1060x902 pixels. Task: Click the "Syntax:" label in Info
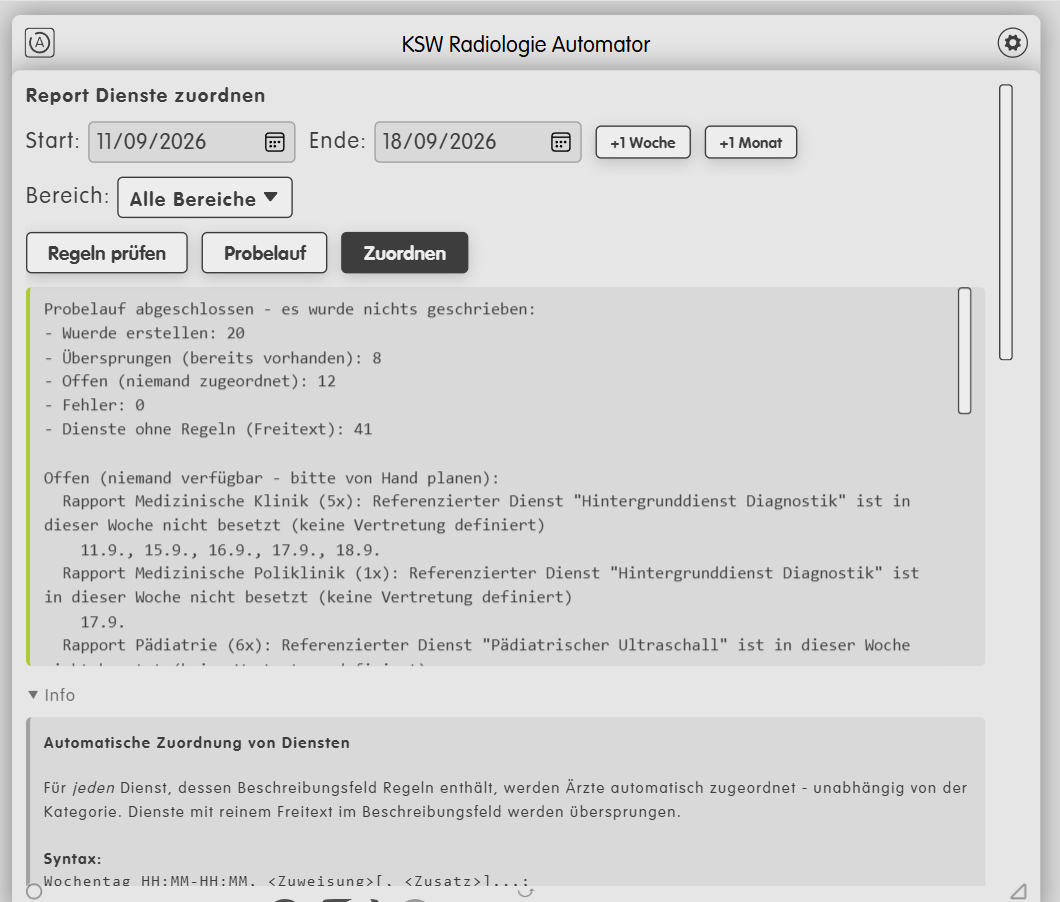72,859
